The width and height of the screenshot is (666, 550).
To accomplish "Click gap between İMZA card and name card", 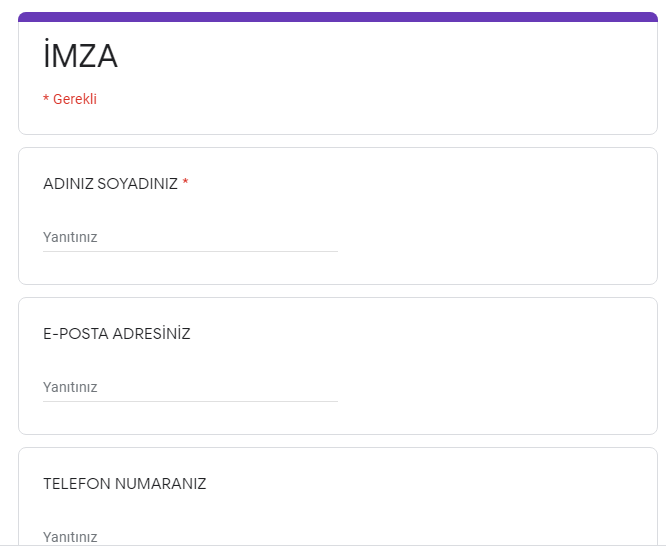I will (338, 141).
